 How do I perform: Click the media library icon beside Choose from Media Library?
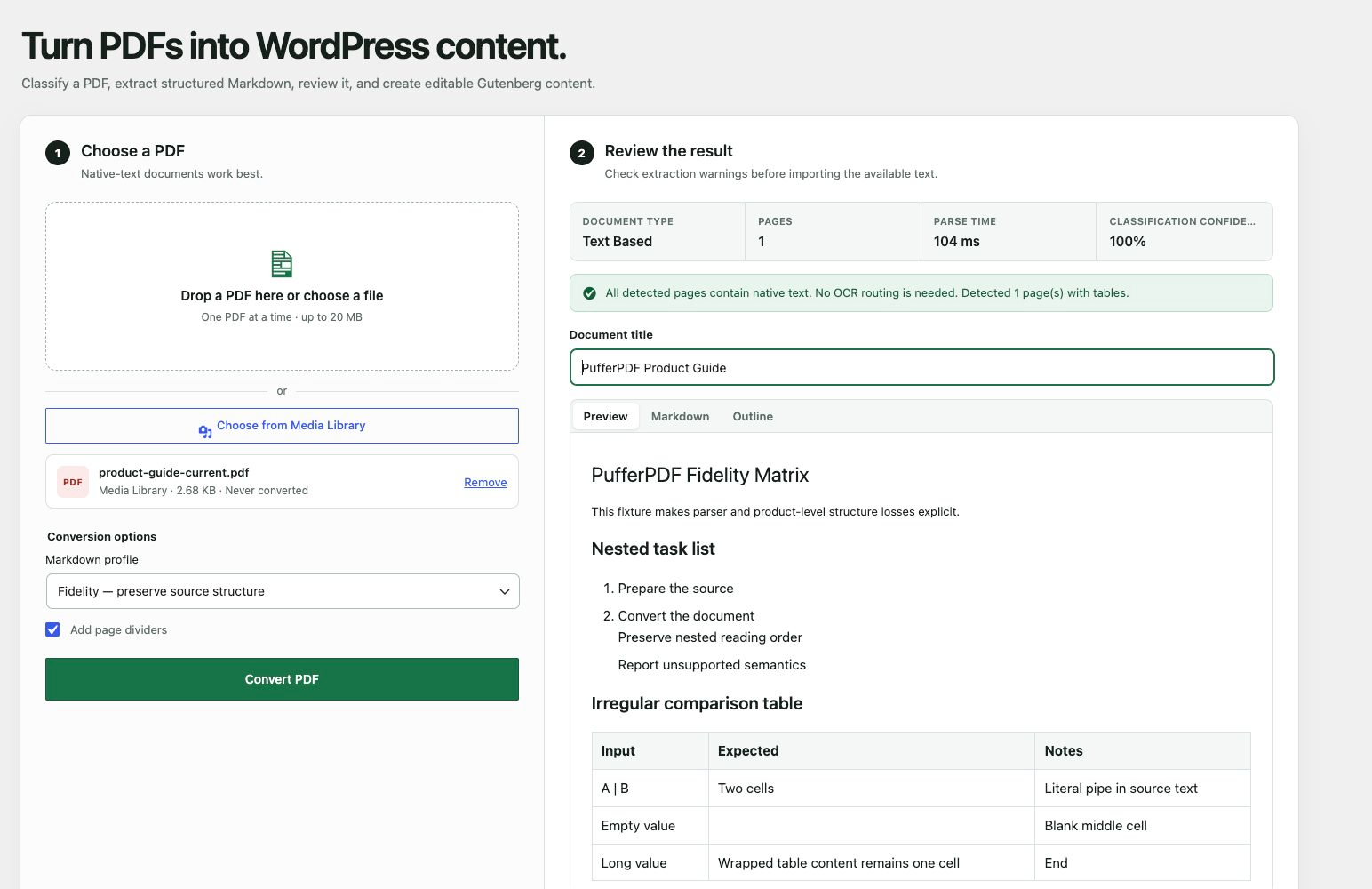click(x=205, y=431)
